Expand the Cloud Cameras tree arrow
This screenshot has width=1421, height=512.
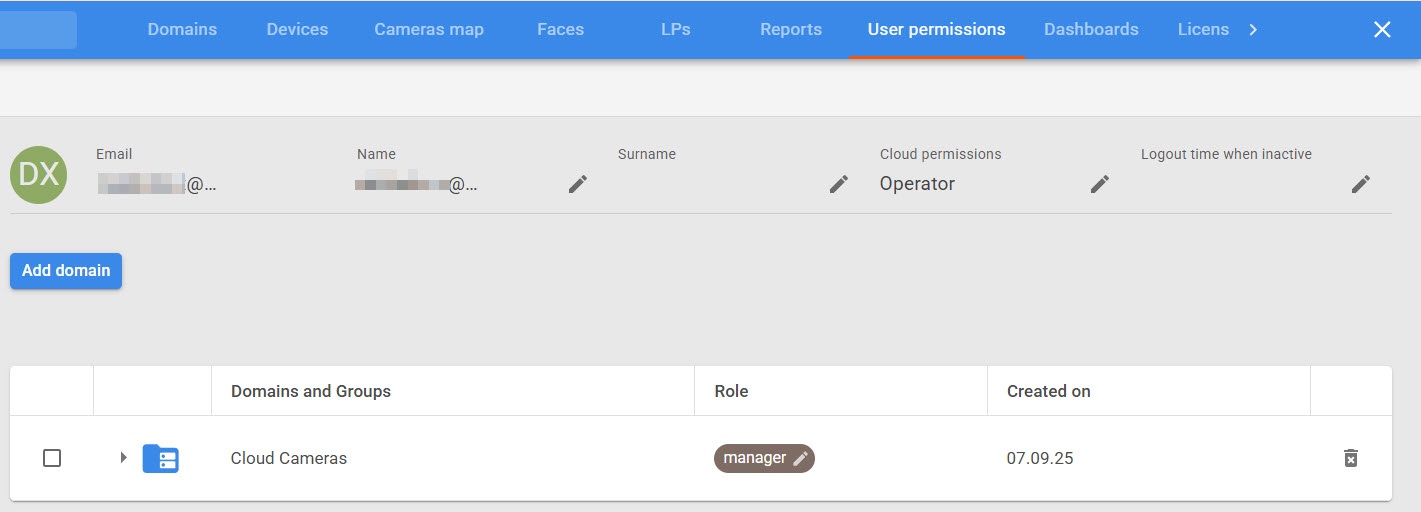(x=124, y=458)
